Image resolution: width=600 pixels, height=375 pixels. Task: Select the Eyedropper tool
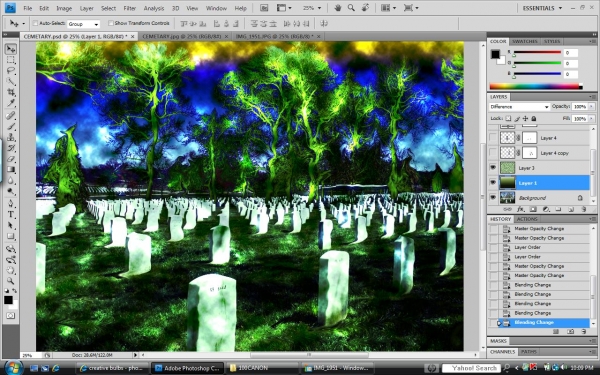coord(11,103)
